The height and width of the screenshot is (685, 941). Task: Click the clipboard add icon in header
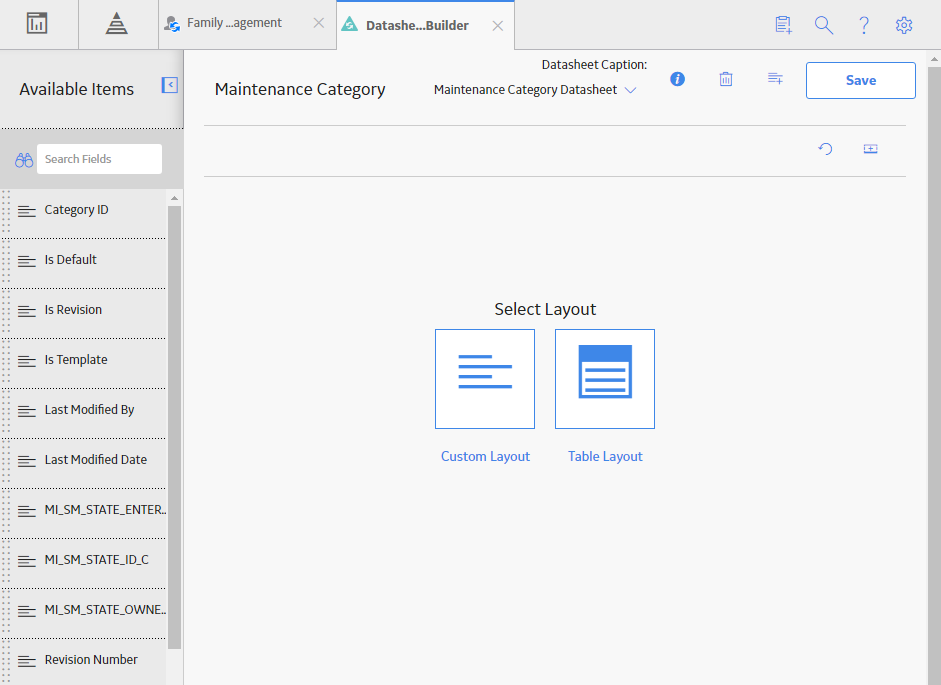[784, 25]
